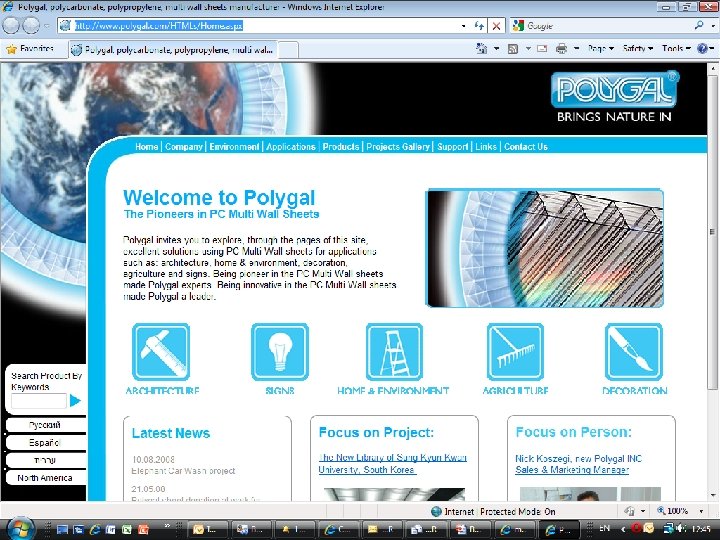Click the browser Forward button

coord(31,26)
